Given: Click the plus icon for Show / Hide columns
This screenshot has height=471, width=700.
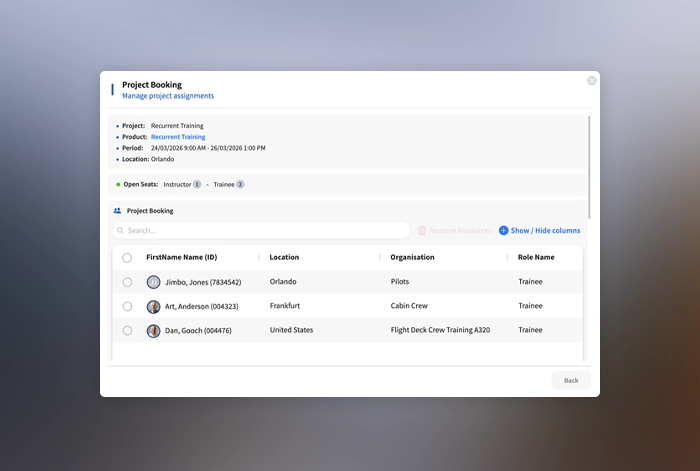Looking at the screenshot, I should [x=504, y=230].
